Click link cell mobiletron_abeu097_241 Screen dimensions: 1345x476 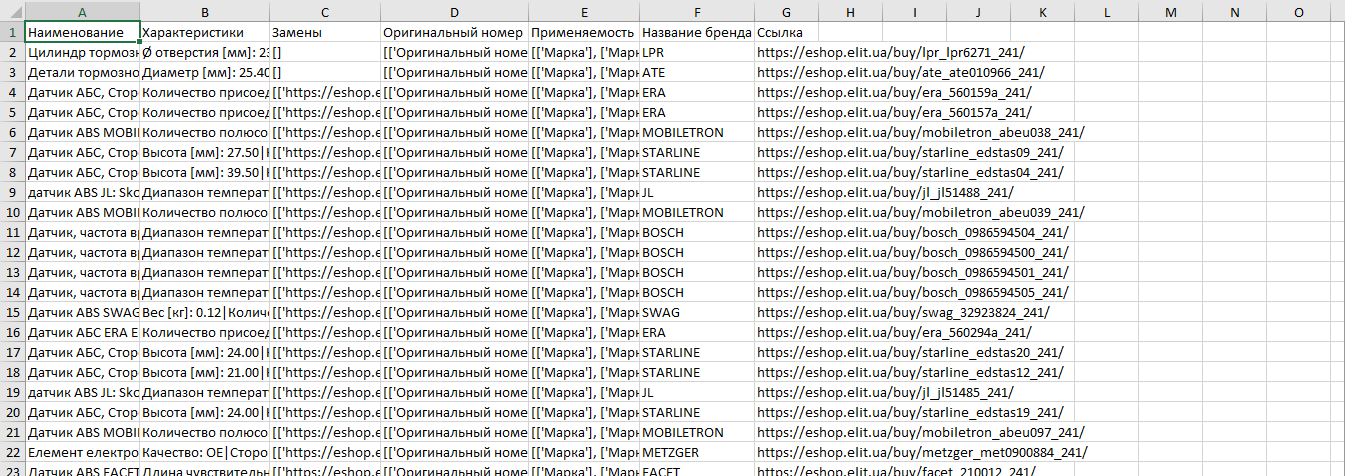920,432
